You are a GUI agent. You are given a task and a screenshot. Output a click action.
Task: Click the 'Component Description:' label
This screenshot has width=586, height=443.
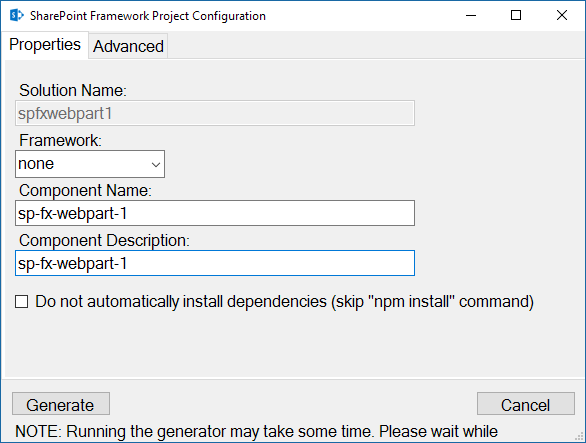click(x=104, y=240)
